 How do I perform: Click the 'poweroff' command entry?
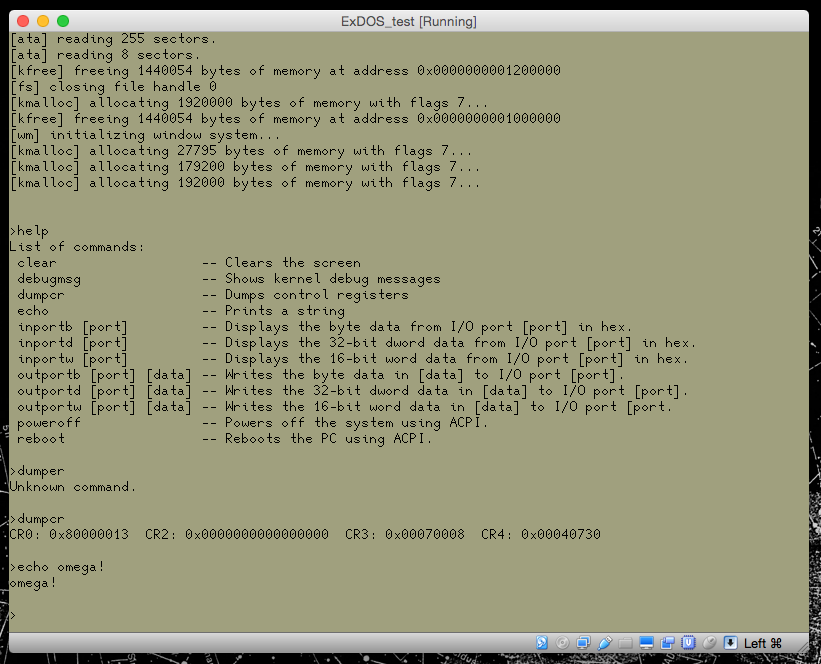pos(49,423)
